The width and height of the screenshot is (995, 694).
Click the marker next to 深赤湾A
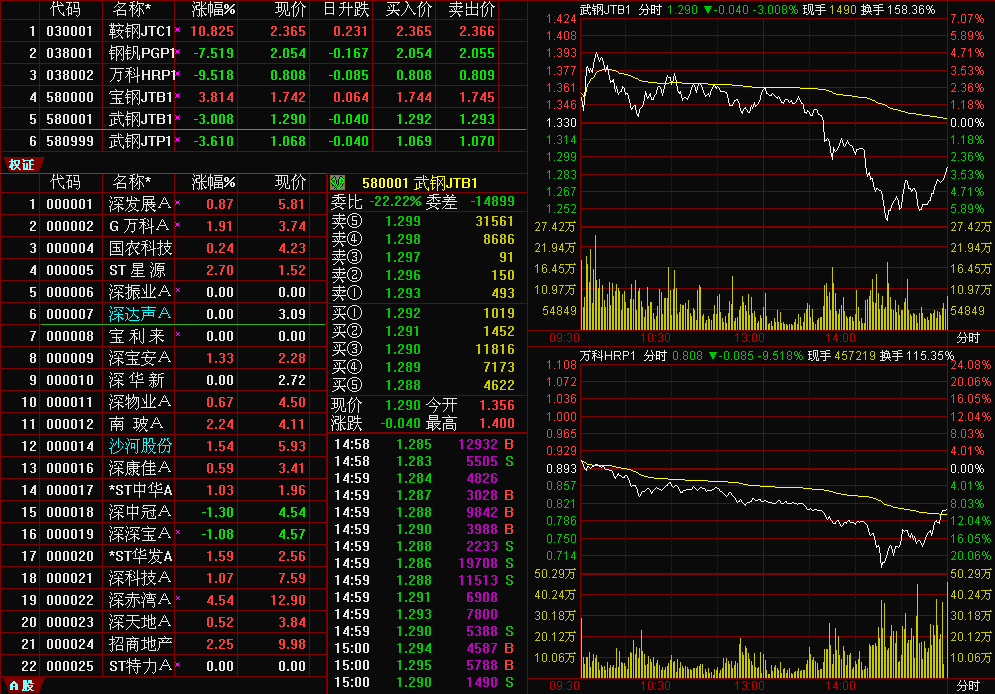pyautogui.click(x=177, y=599)
